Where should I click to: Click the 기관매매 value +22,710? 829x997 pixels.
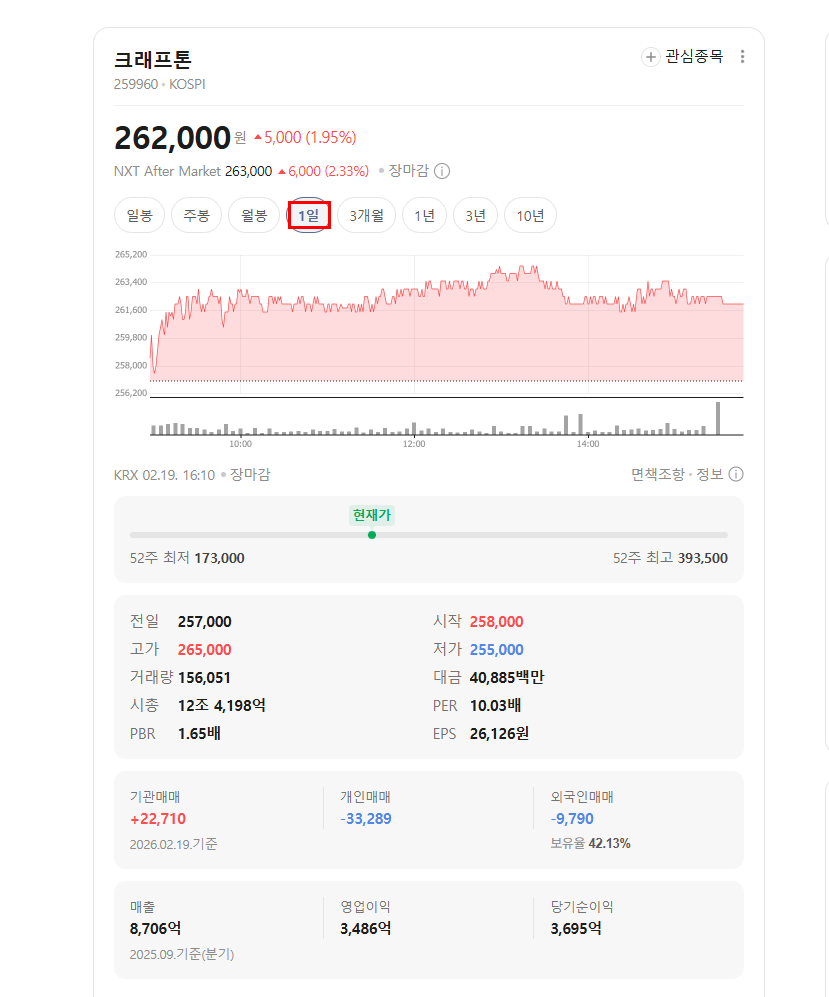pos(158,818)
